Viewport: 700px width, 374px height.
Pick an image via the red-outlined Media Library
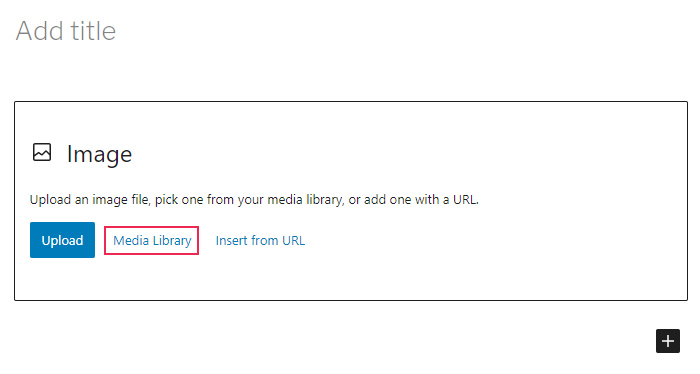(x=152, y=241)
